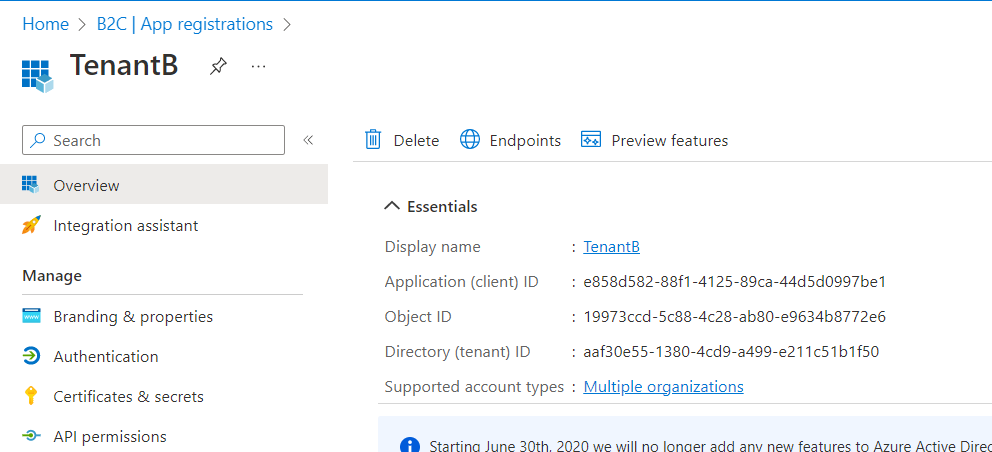Click the Endpoints globe icon

469,139
